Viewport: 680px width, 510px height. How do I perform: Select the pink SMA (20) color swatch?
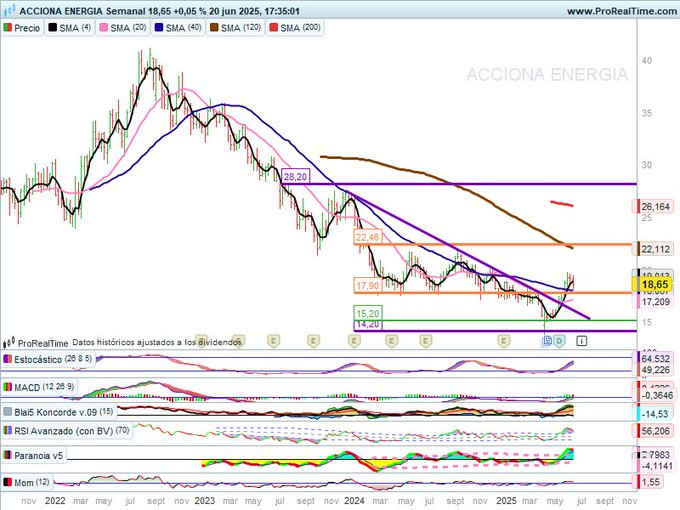tap(104, 28)
